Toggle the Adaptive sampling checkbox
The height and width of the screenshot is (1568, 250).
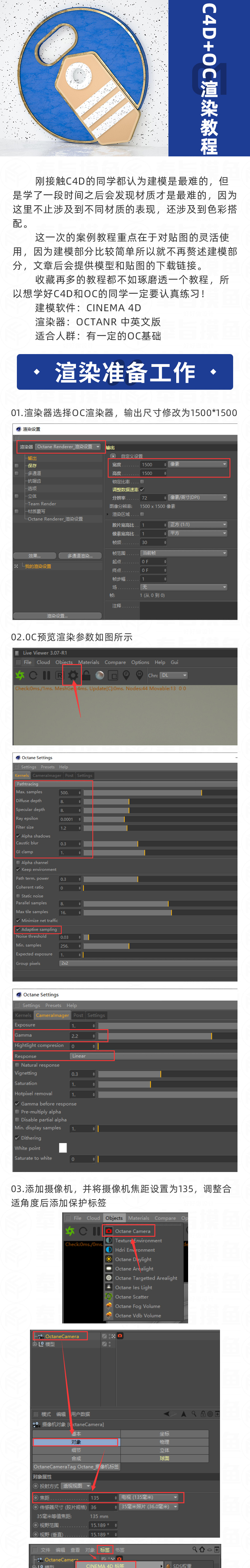click(x=17, y=930)
